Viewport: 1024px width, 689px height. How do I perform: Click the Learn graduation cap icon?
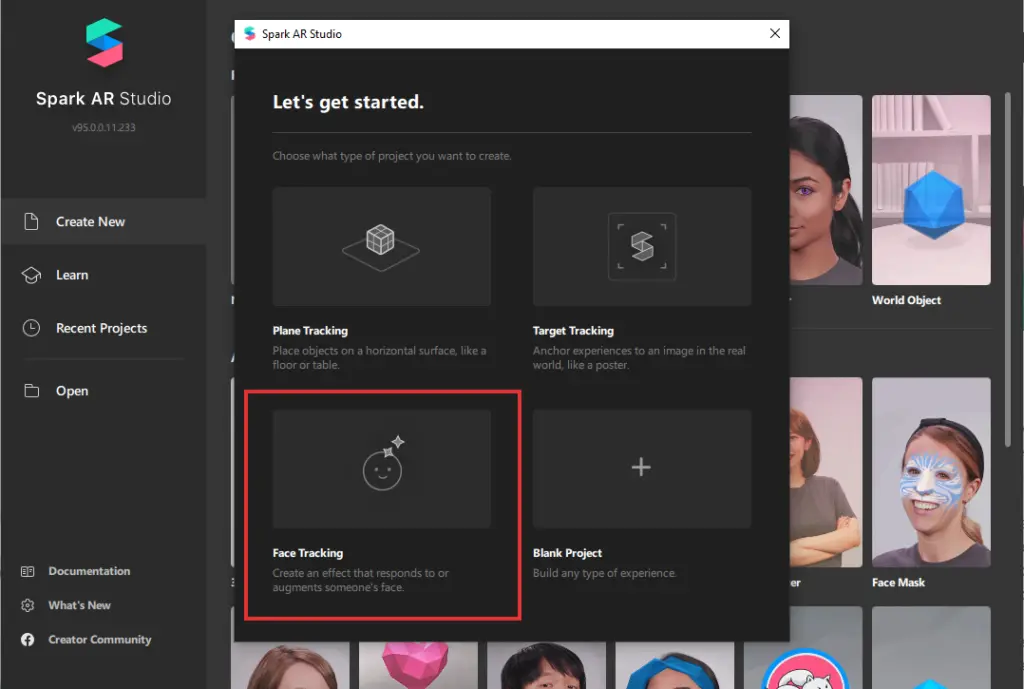pos(31,275)
